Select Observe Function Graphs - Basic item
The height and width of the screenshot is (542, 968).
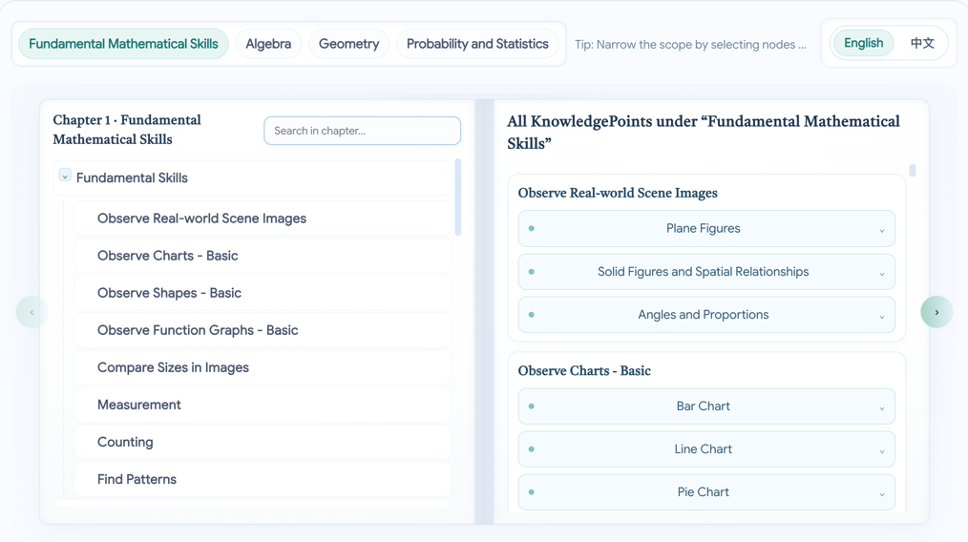tap(263, 330)
